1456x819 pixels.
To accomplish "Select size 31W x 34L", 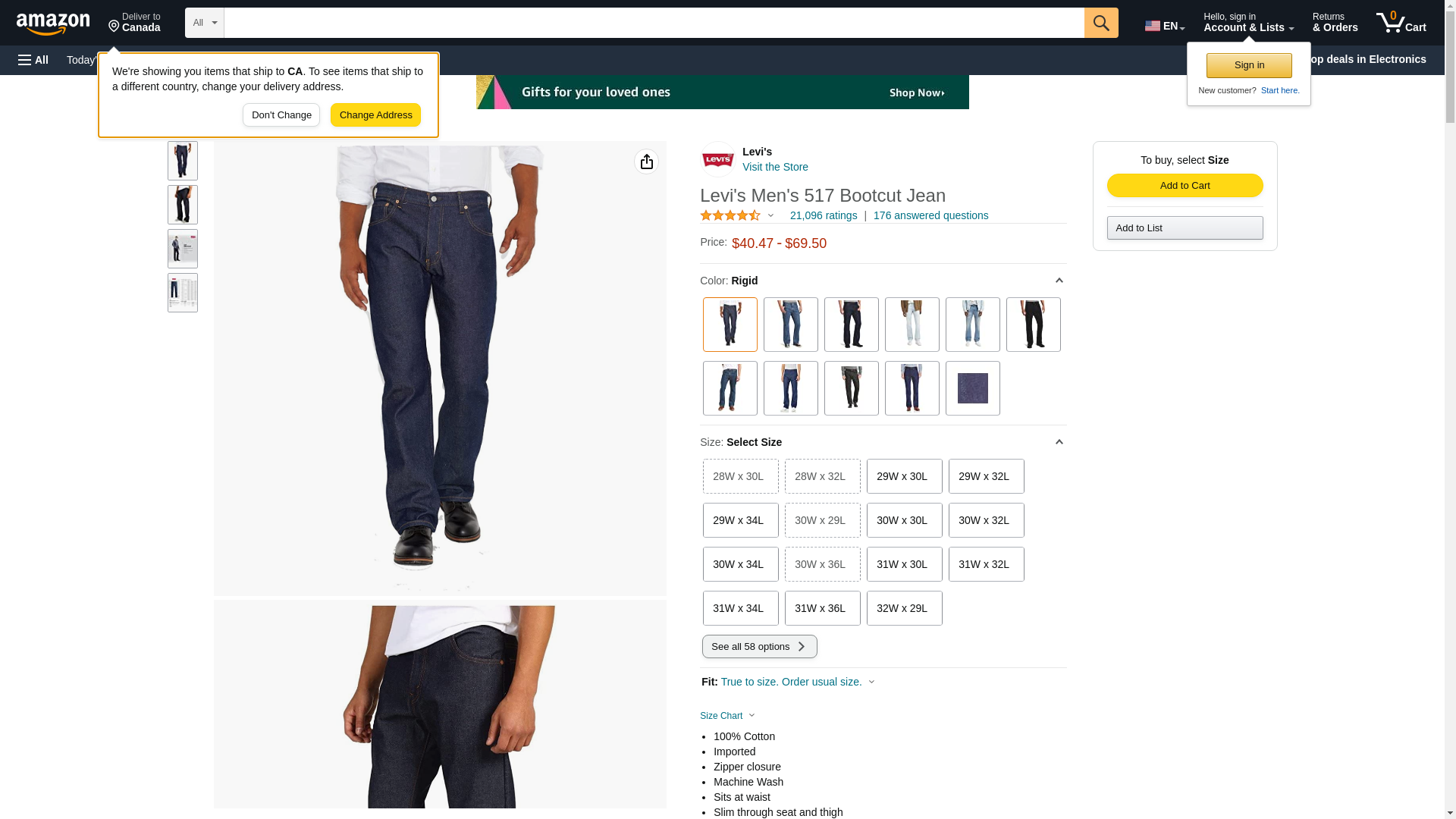I will click(x=740, y=608).
